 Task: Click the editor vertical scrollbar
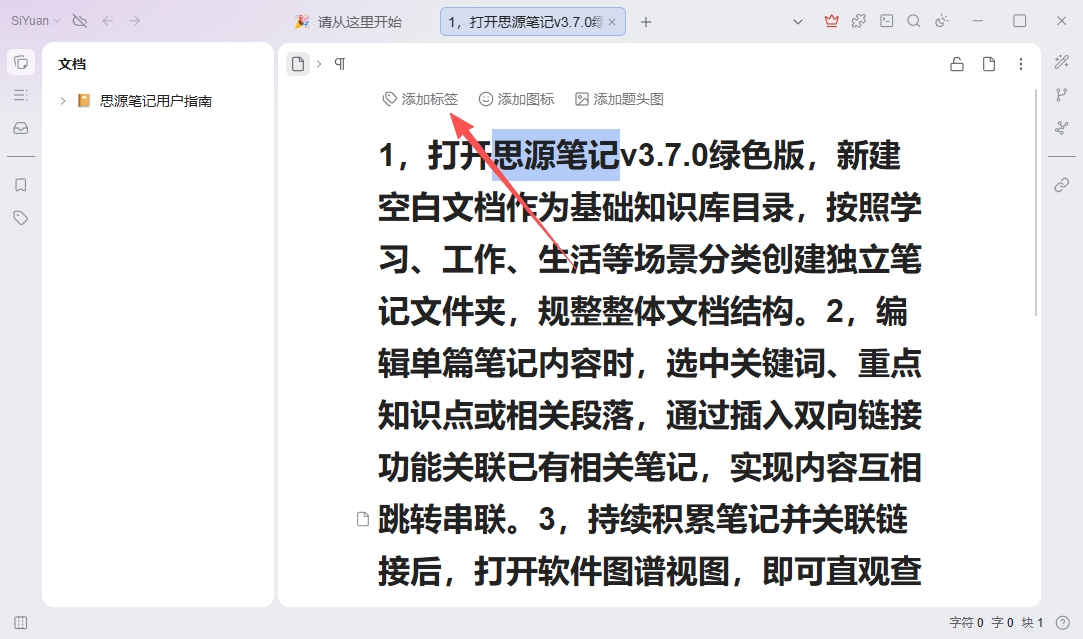click(1036, 202)
